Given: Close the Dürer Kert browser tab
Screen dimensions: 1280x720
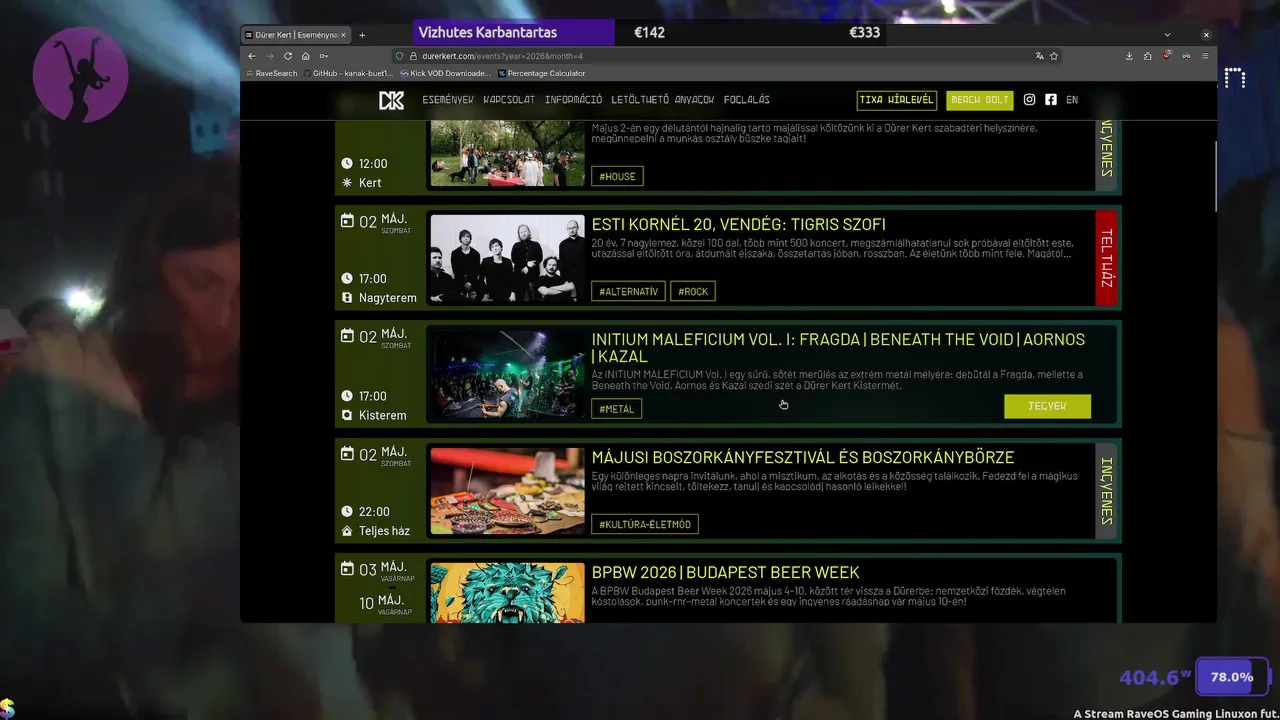Looking at the screenshot, I should [x=343, y=35].
